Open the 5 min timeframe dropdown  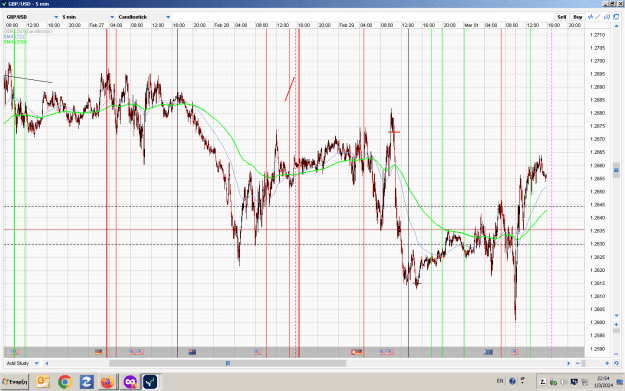coord(88,17)
